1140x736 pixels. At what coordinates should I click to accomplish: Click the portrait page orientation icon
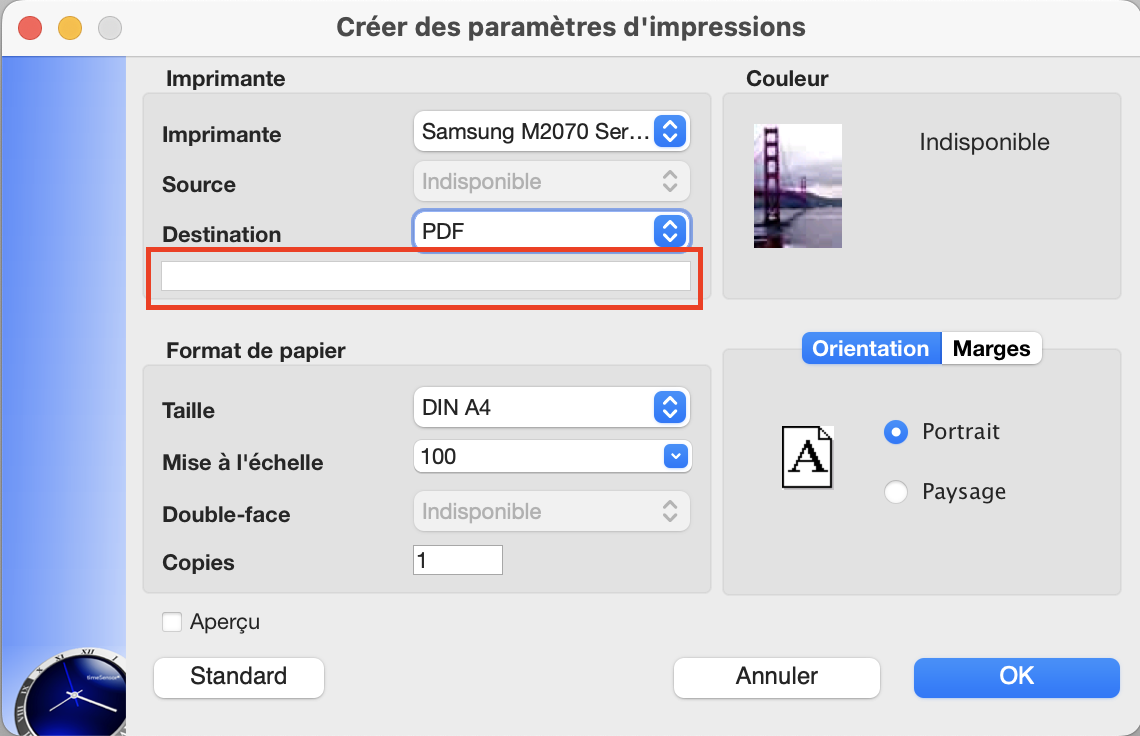(807, 457)
